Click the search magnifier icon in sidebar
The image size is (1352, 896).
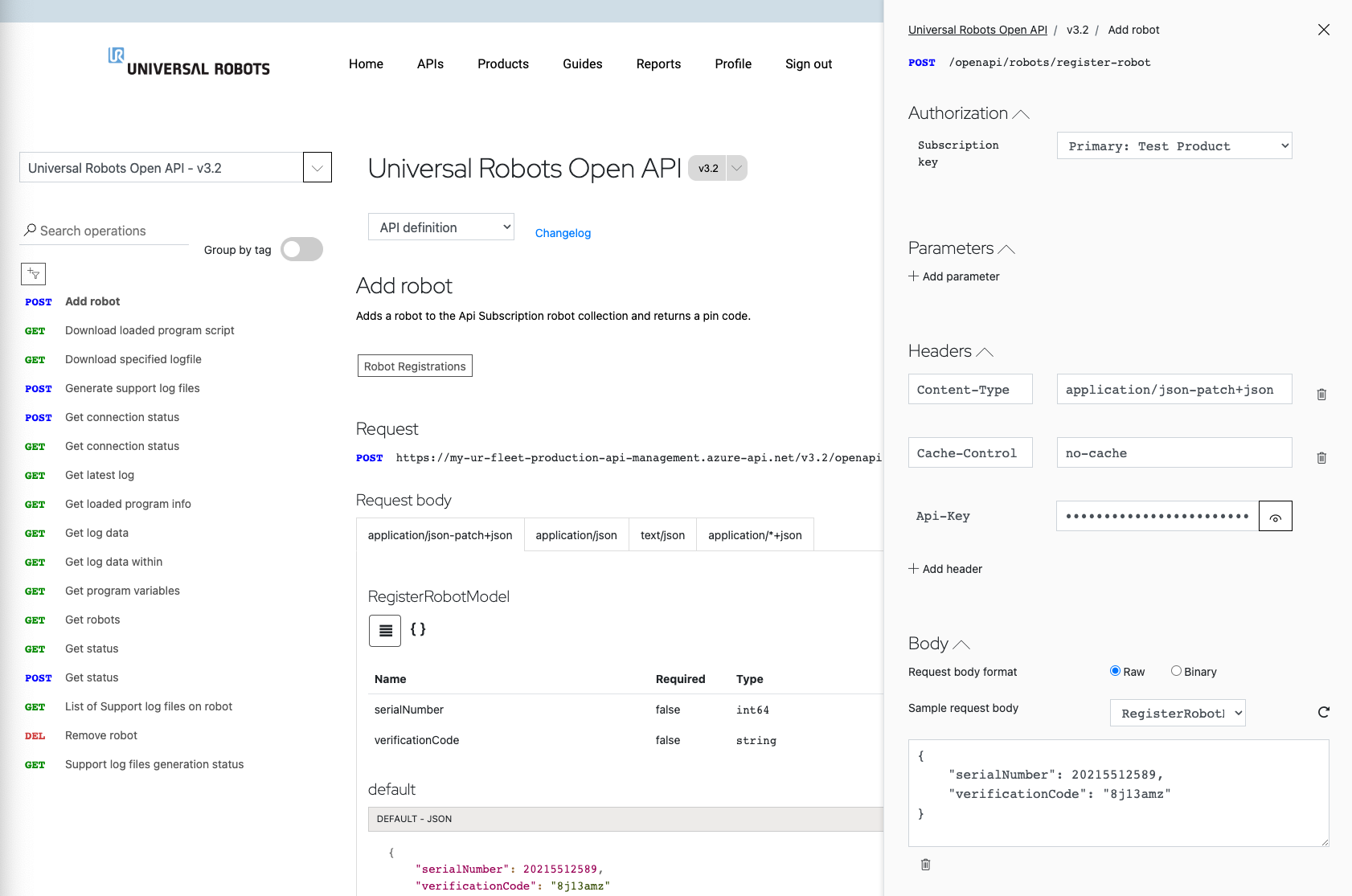pyautogui.click(x=30, y=230)
